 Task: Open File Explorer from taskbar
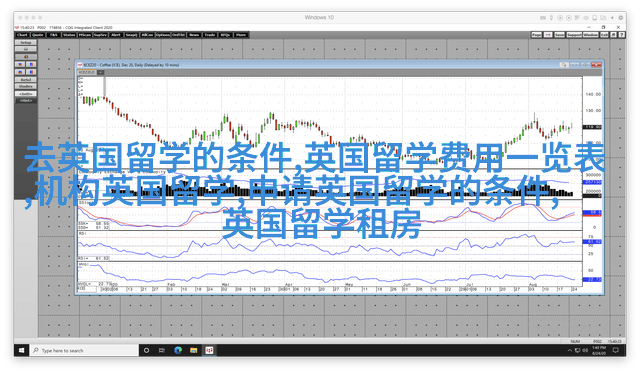click(193, 350)
